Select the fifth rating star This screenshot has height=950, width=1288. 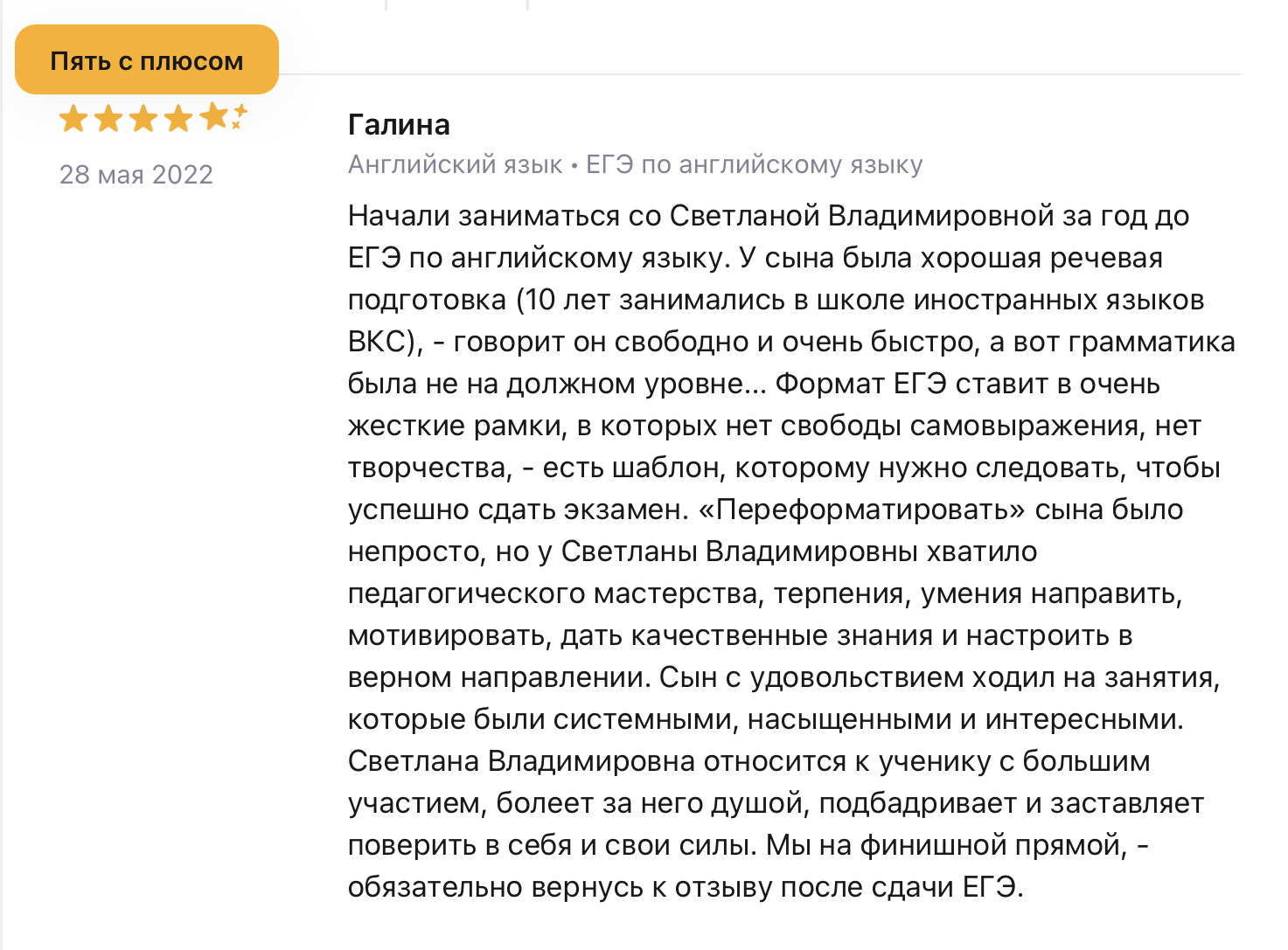click(212, 118)
